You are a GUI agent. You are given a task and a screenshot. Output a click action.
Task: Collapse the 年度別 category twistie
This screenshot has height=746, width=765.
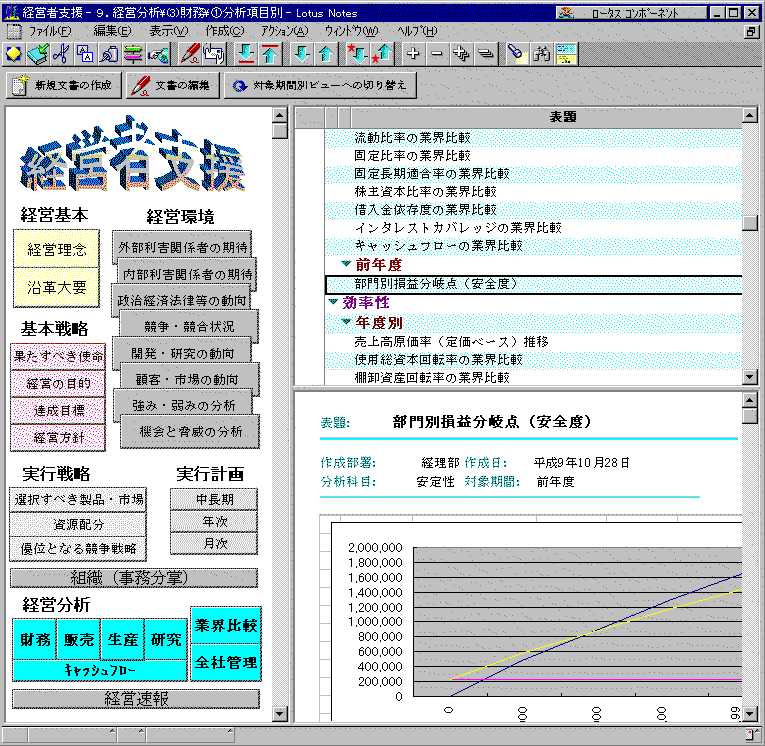[346, 322]
